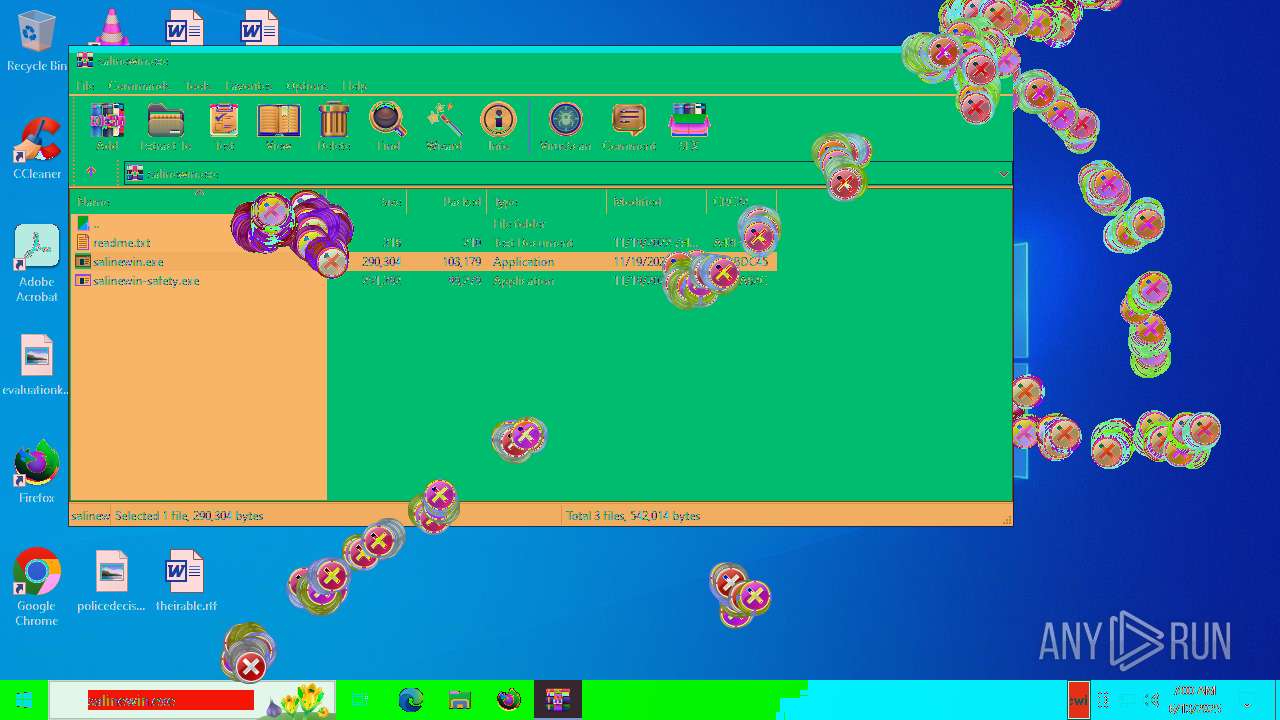Click the Delete trash can icon
The image size is (1280, 720).
(x=333, y=126)
